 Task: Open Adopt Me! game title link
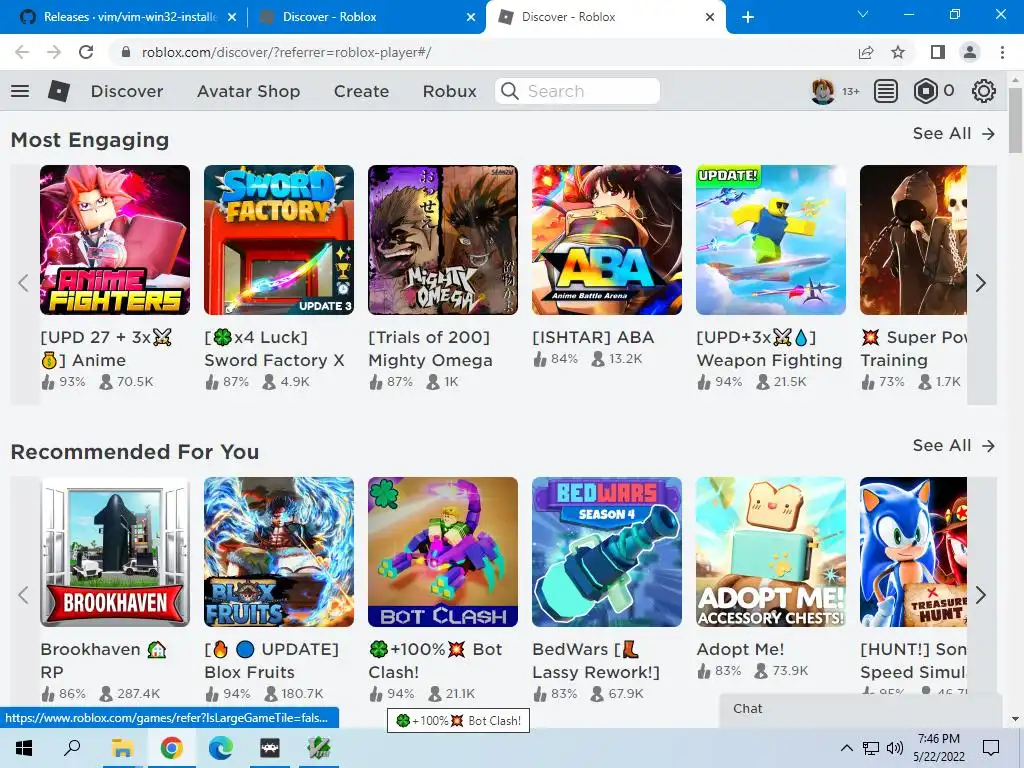(x=741, y=649)
